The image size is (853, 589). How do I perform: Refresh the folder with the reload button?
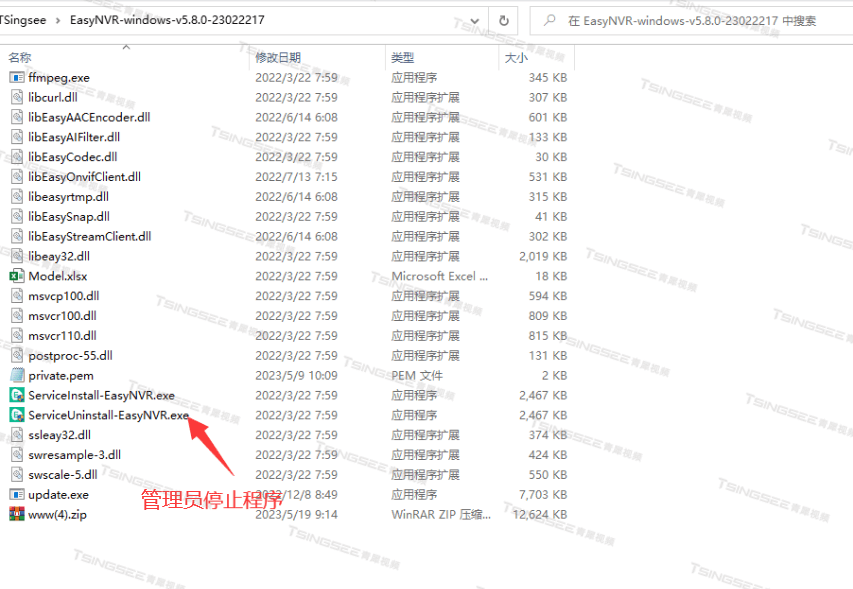pyautogui.click(x=504, y=21)
